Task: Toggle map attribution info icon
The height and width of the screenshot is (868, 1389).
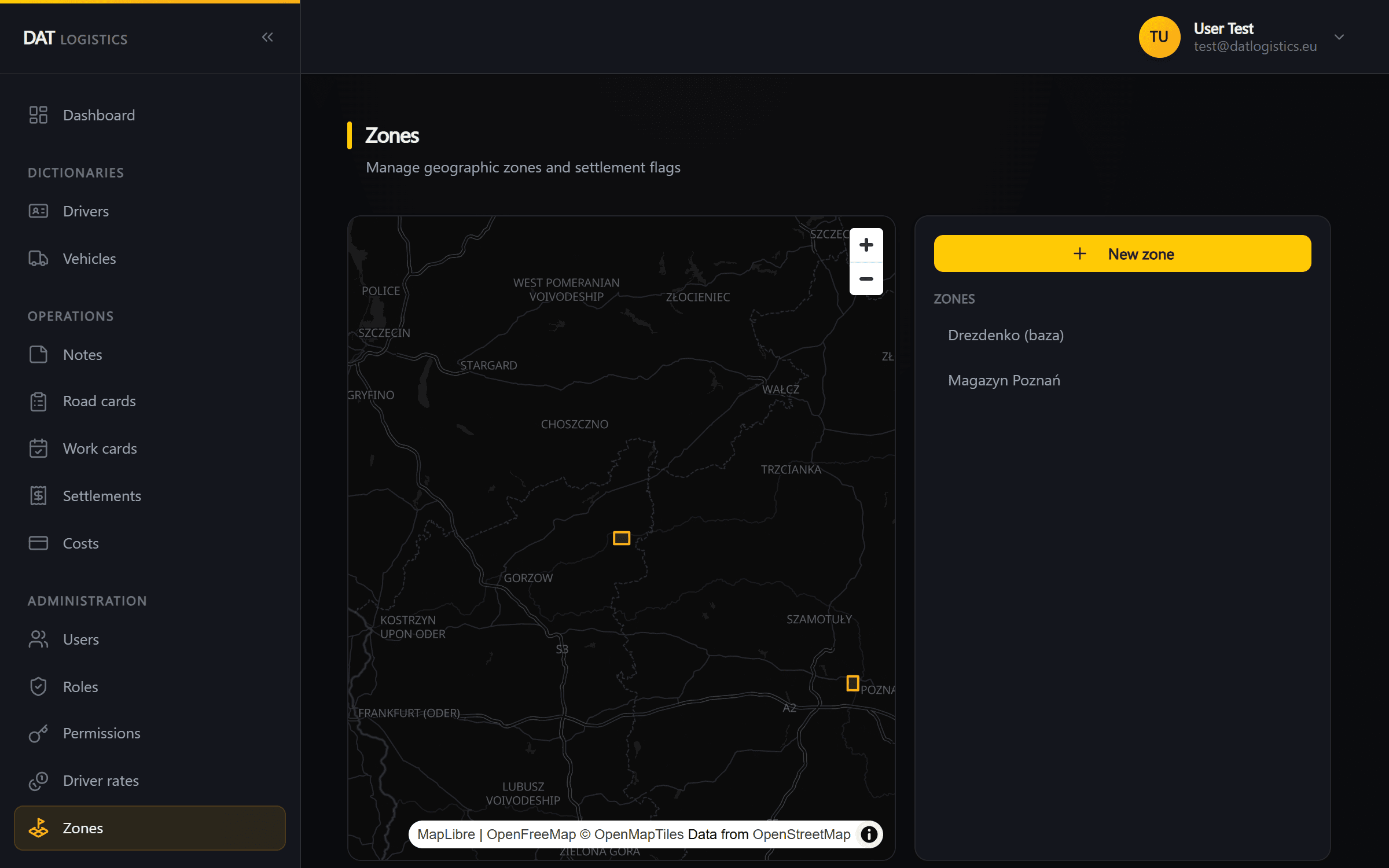Action: tap(869, 834)
